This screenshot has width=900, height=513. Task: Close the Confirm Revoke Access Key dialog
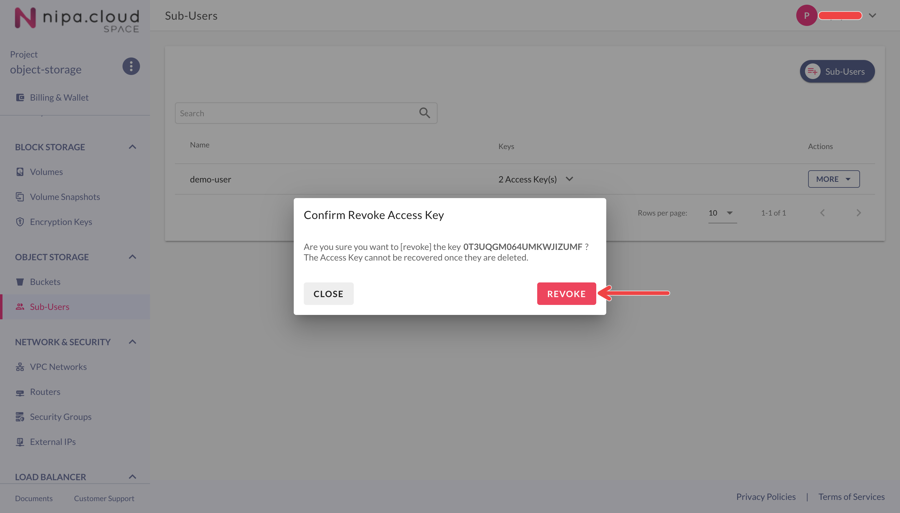coord(328,294)
